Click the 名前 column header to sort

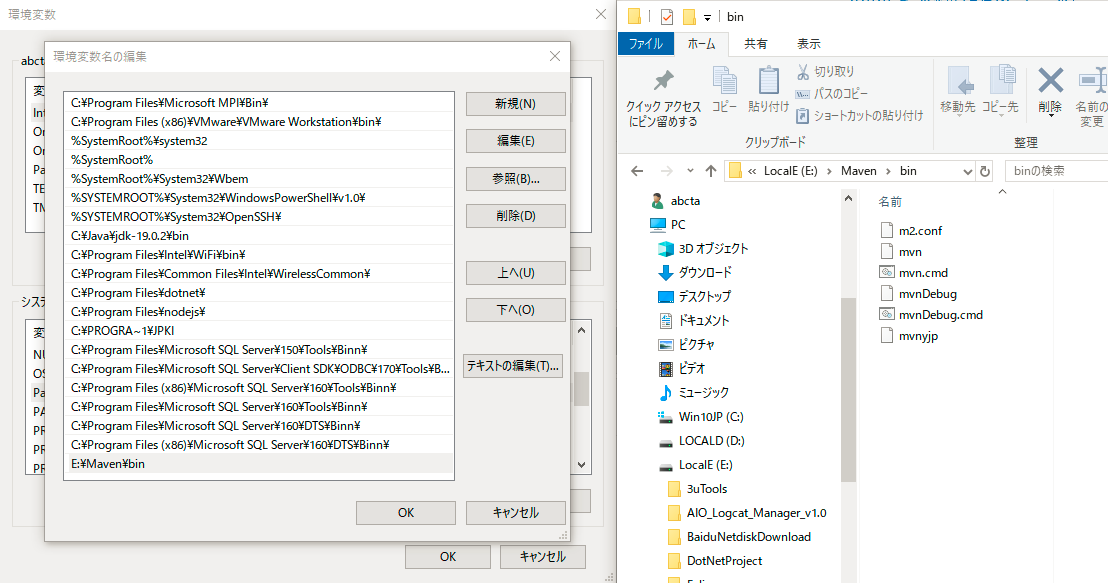pyautogui.click(x=890, y=202)
